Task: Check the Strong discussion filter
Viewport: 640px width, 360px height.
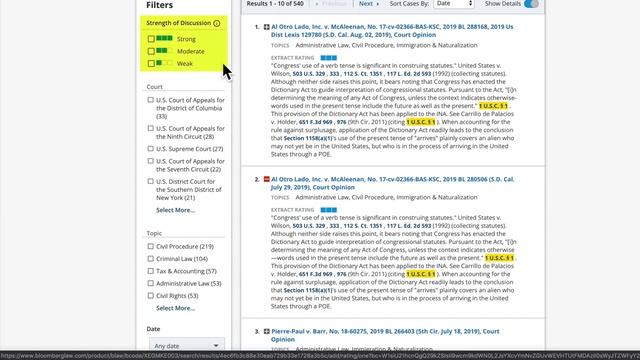Action: point(151,39)
